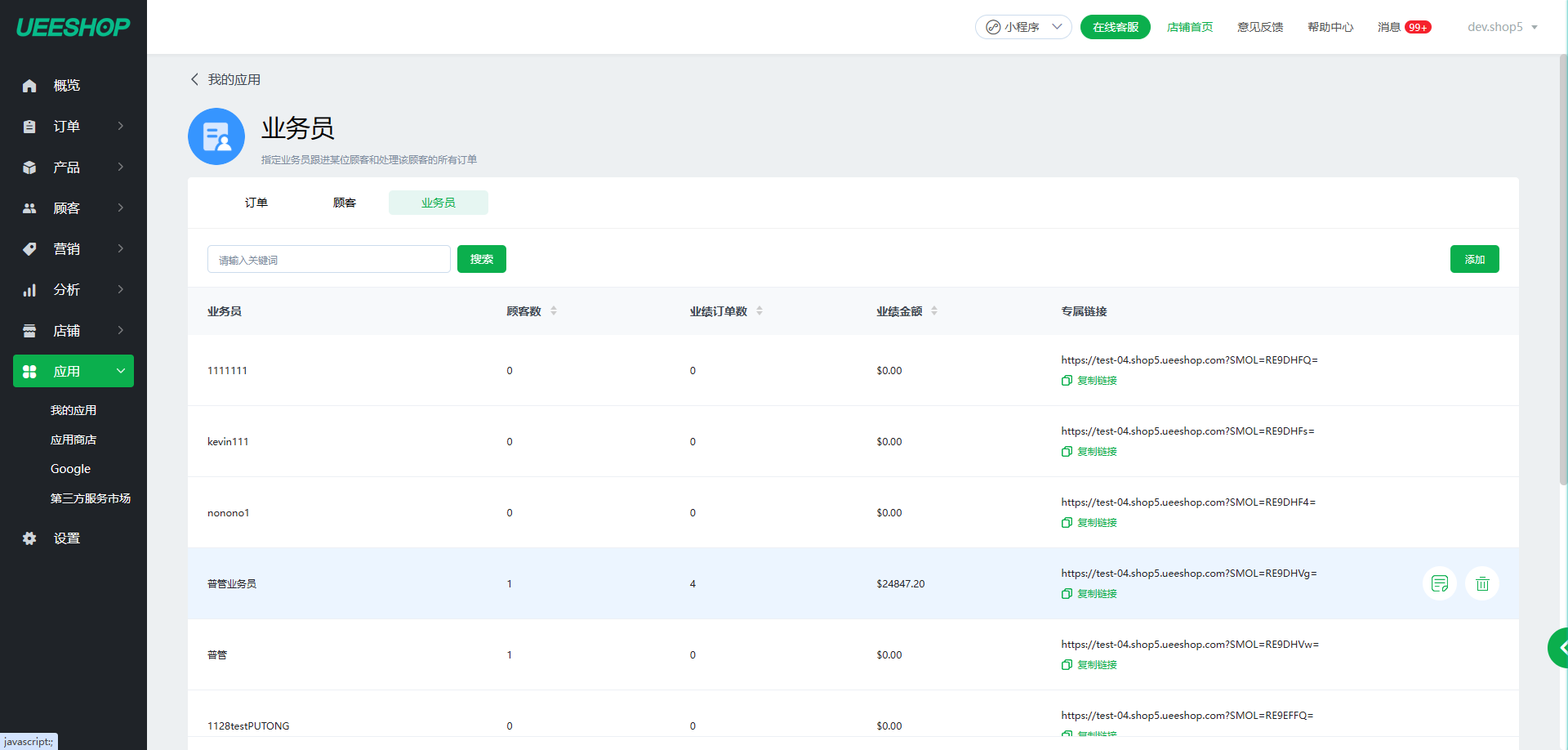Click the back arrow beside 我的应用
1568x750 pixels.
click(194, 79)
